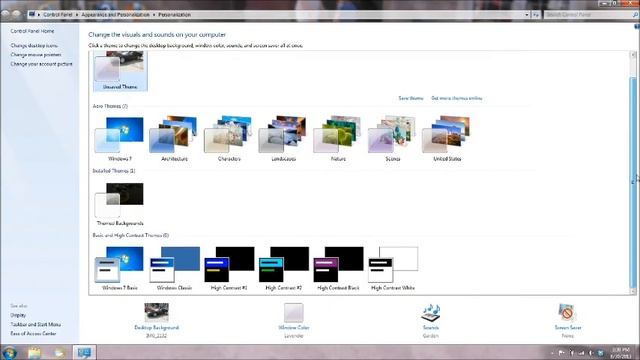The image size is (640, 360).
Task: Click the Personalization window taskbar button
Action: click(84, 352)
